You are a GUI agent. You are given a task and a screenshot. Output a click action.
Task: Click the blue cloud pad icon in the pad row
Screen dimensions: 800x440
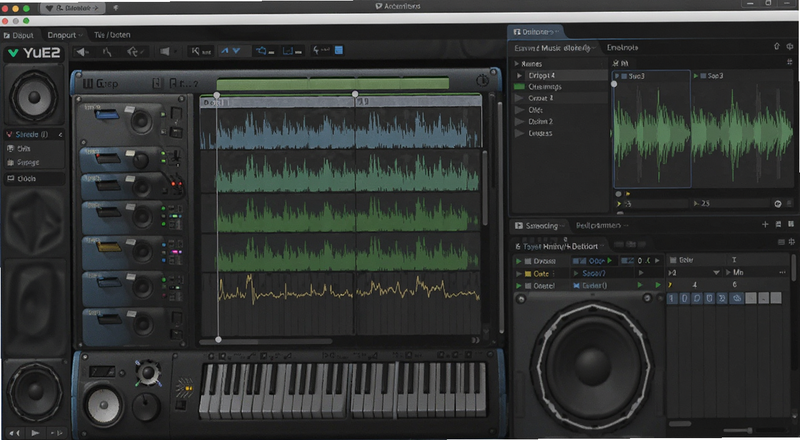pyautogui.click(x=736, y=298)
